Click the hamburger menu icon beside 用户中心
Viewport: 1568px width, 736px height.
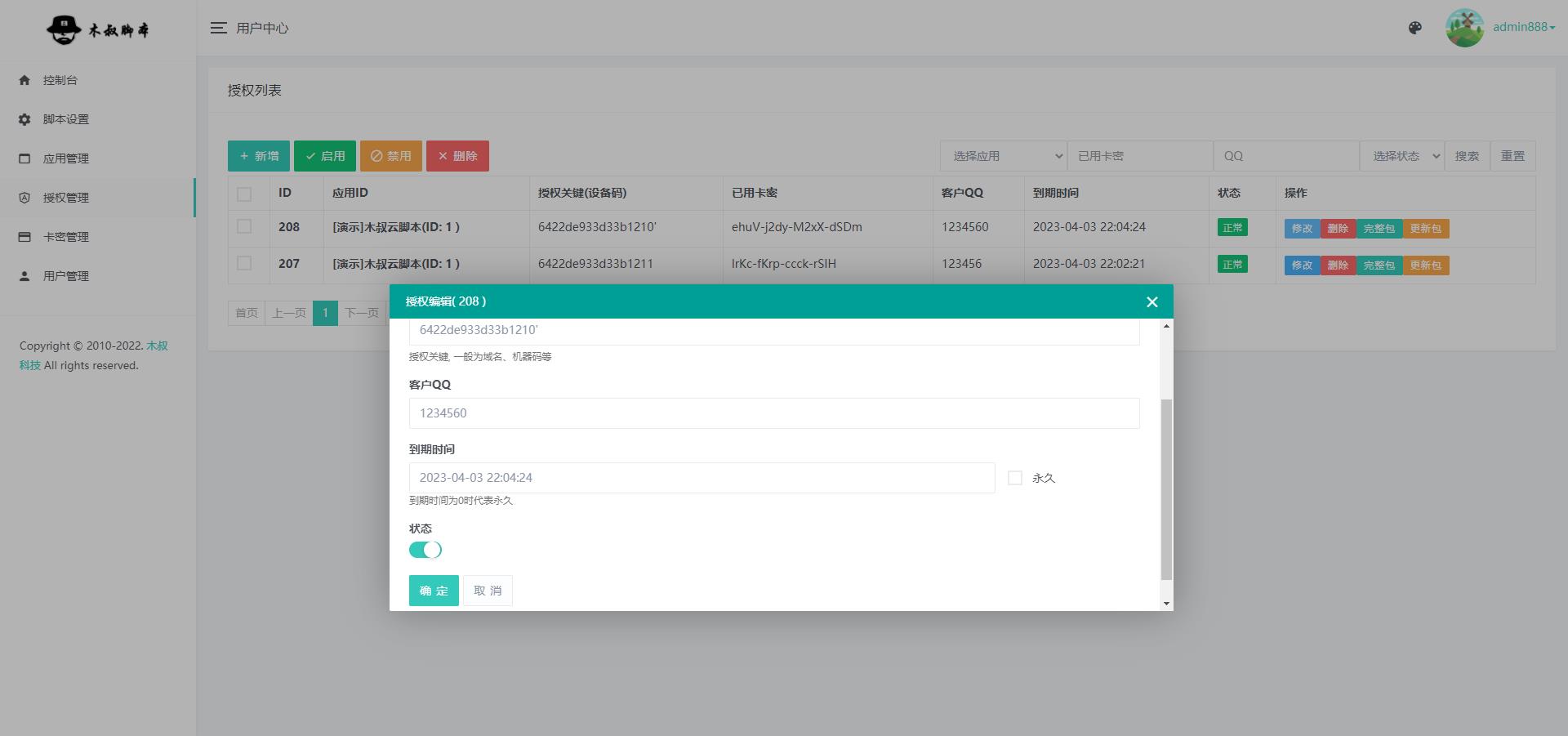click(218, 28)
